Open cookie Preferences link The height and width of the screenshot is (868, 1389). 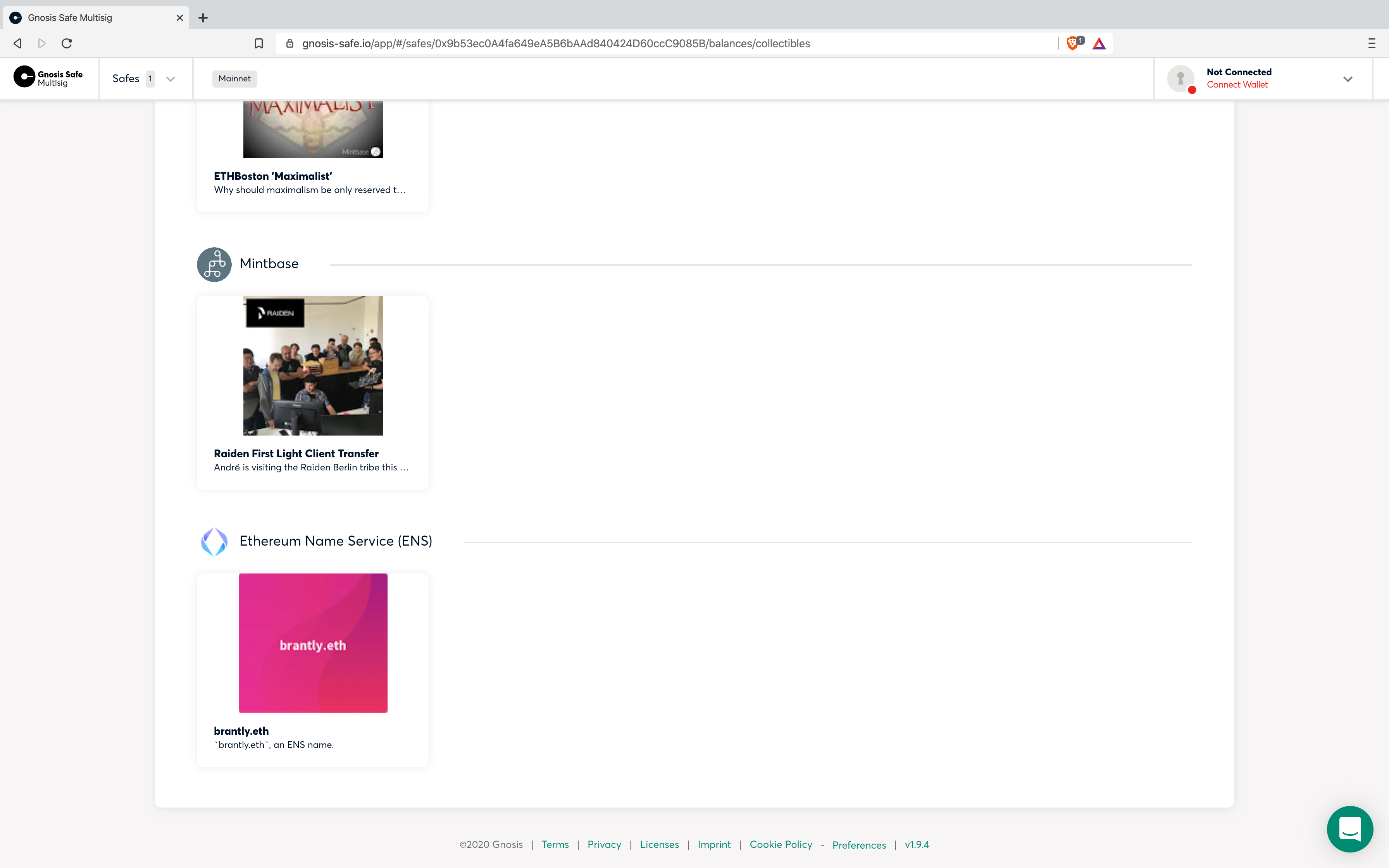[x=859, y=845]
